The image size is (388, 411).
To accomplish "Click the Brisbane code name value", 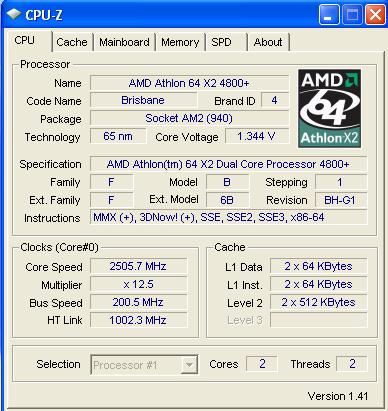I will pos(143,100).
